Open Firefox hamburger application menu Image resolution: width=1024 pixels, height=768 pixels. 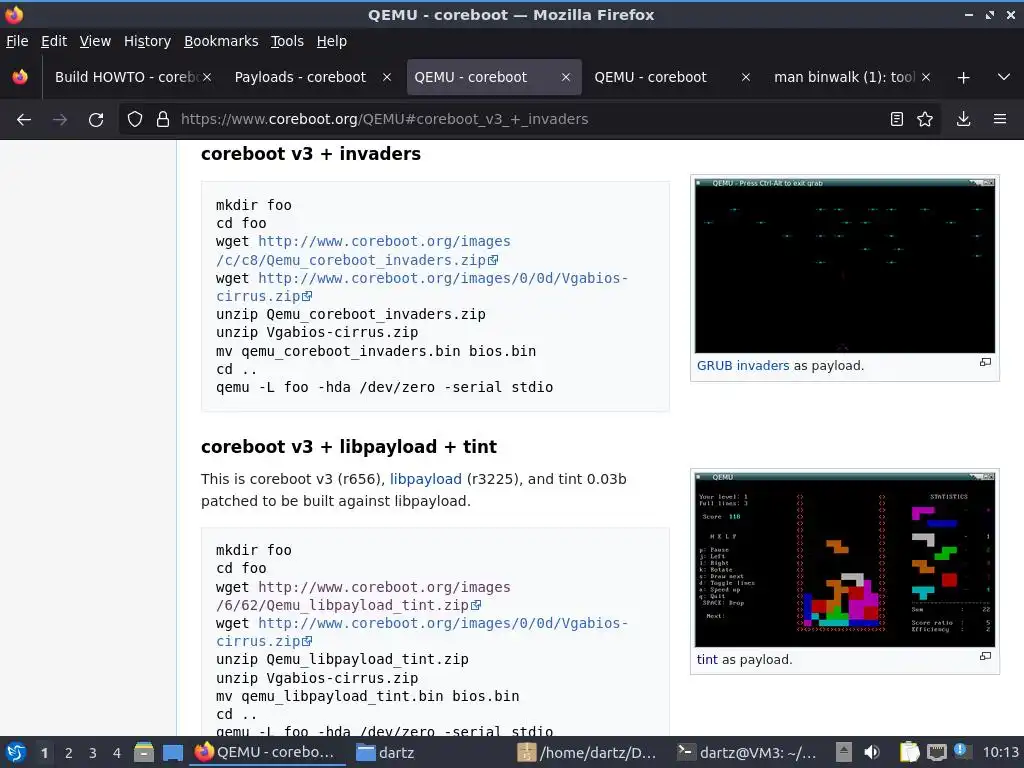pyautogui.click(x=1000, y=119)
